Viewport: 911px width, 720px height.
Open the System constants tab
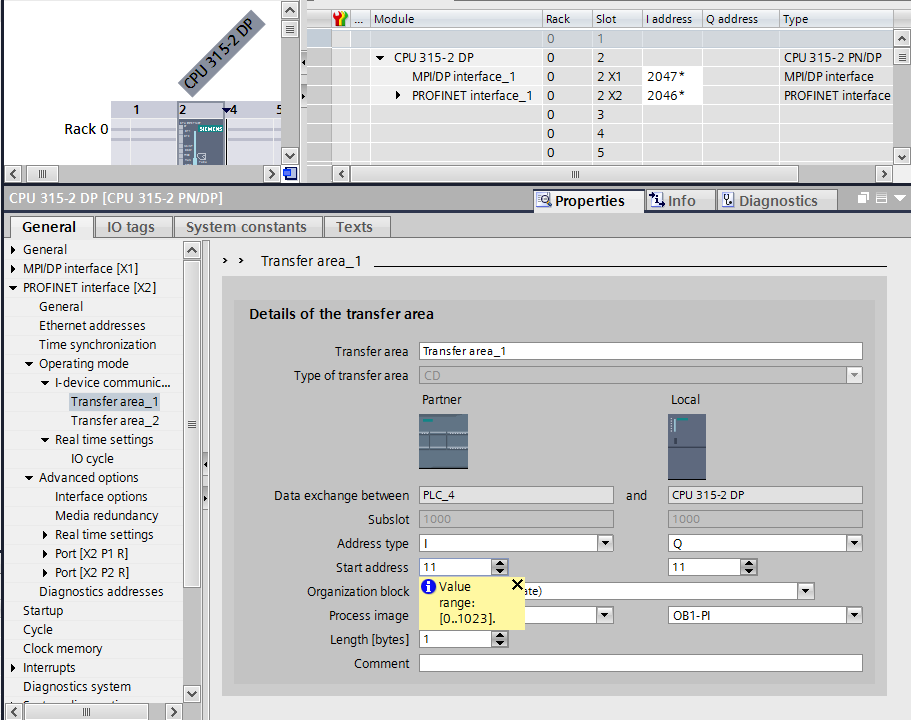click(246, 227)
